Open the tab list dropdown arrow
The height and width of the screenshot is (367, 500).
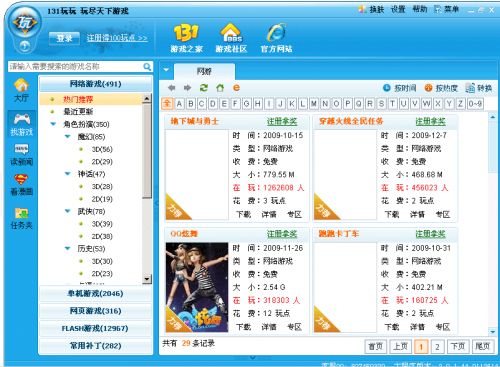[x=166, y=70]
